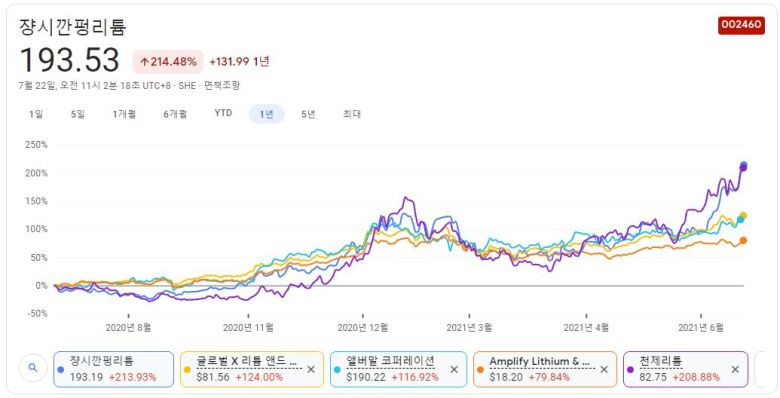Viewport: 780px width, 398px height.
Task: Click the red 002460 ticker badge
Action: 741,25
